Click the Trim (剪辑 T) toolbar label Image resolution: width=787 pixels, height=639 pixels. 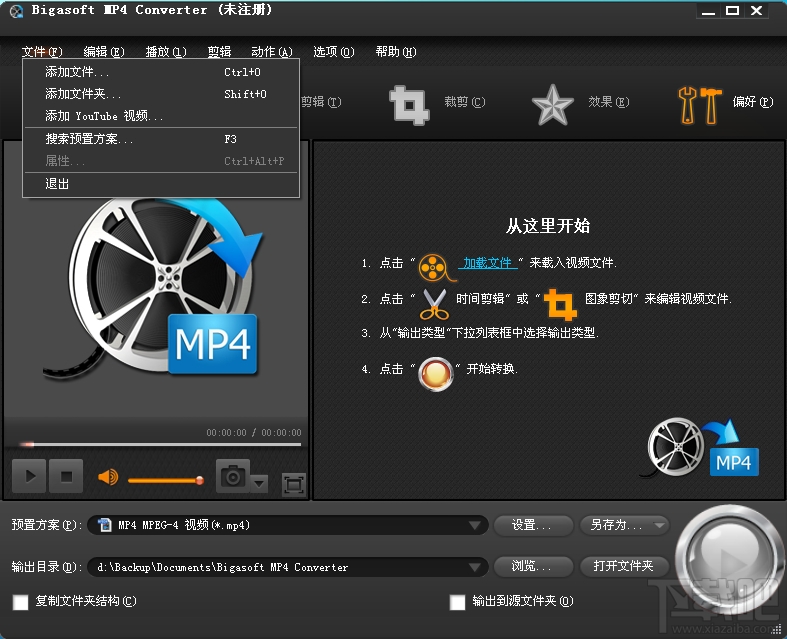coord(321,102)
